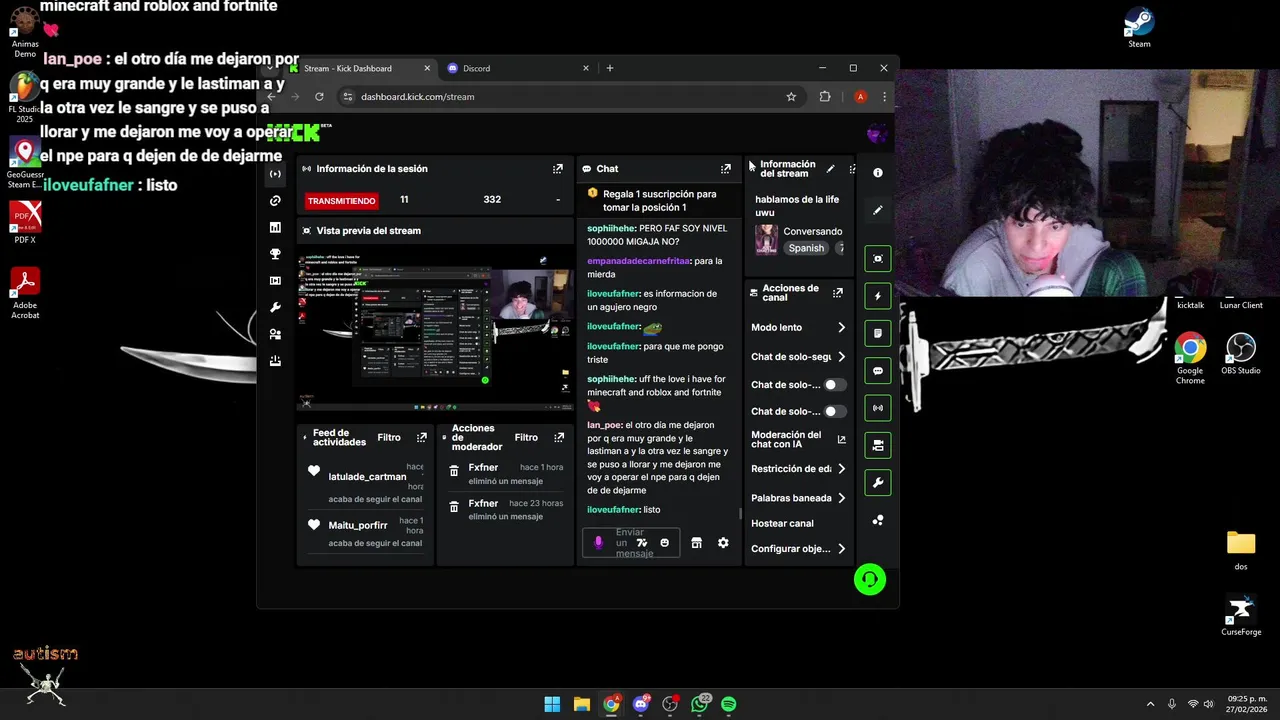Pop out the Feed de actividades panel
The image size is (1280, 720).
422,437
